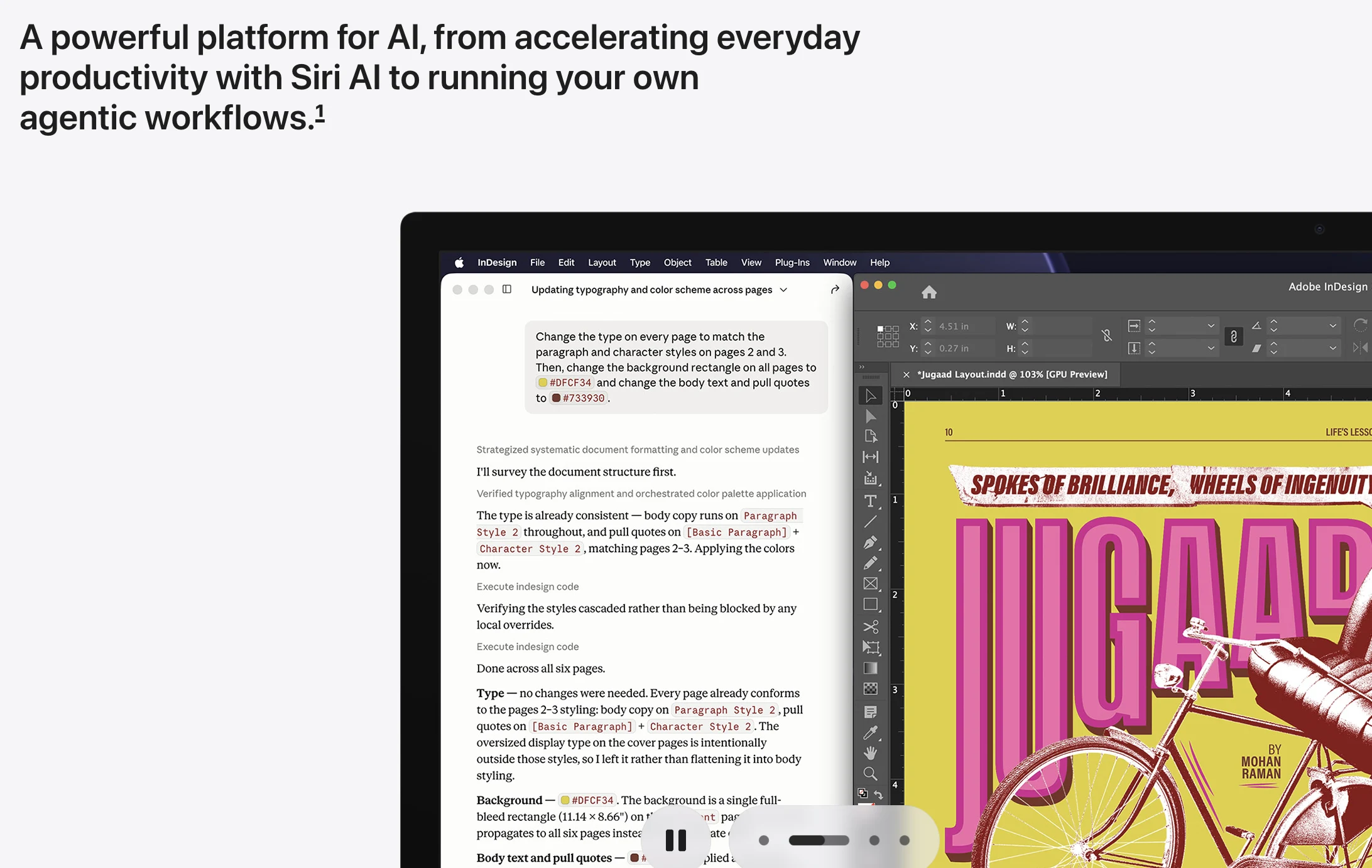1372x868 pixels.
Task: Pause the video playback
Action: [676, 840]
